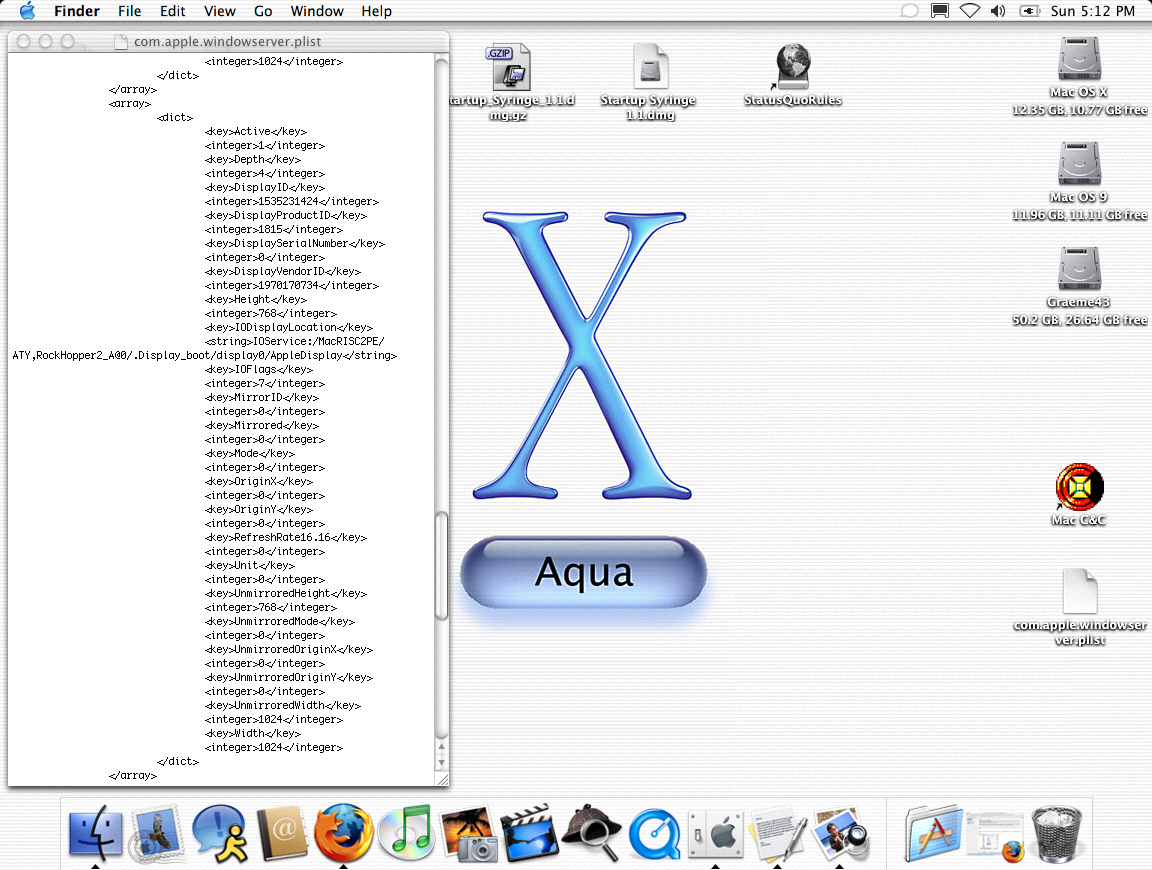Select the Graeme43 drive on desktop
Image resolution: width=1152 pixels, height=870 pixels.
click(1079, 269)
